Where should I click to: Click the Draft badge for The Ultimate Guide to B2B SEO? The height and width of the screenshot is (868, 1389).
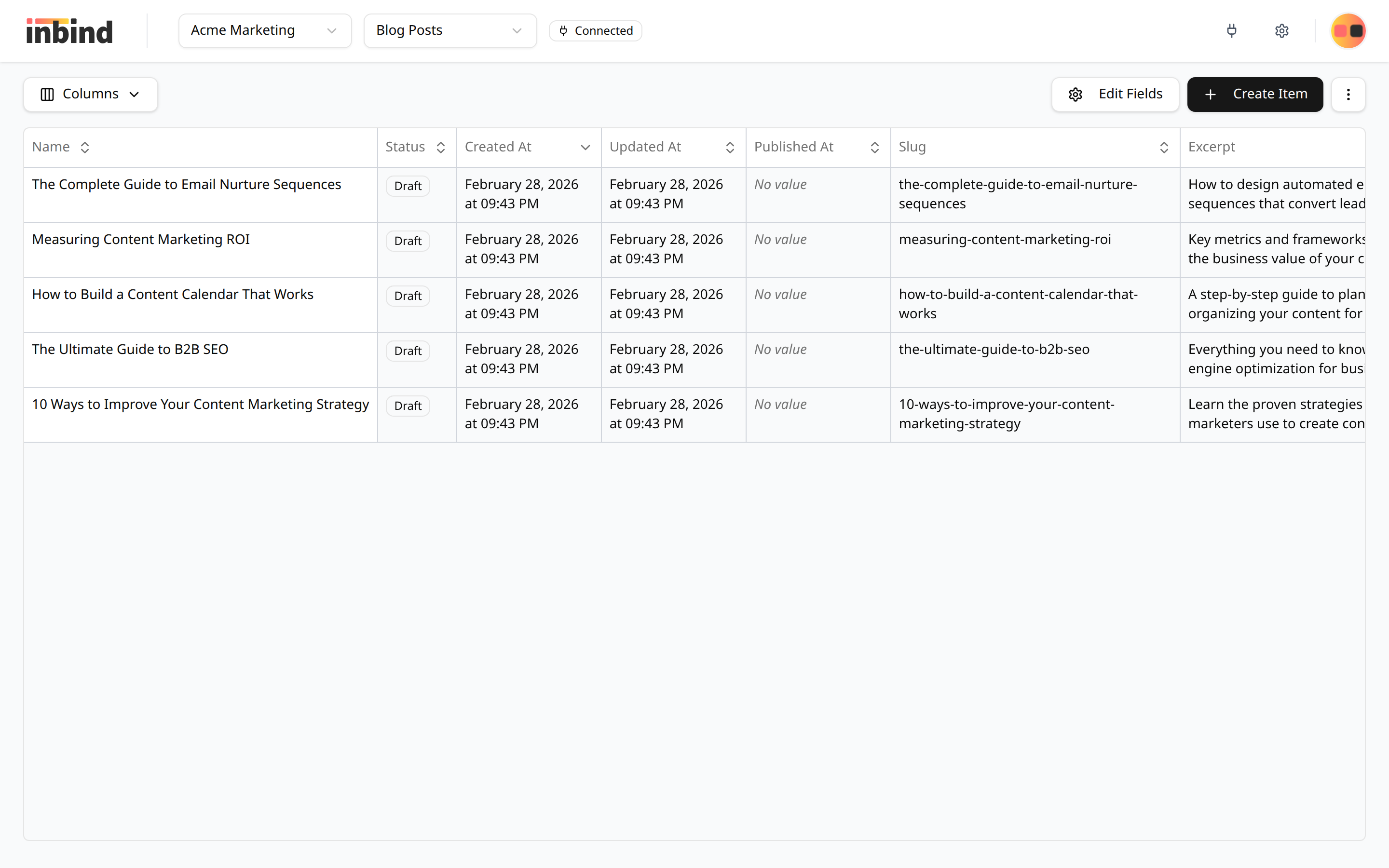point(408,350)
